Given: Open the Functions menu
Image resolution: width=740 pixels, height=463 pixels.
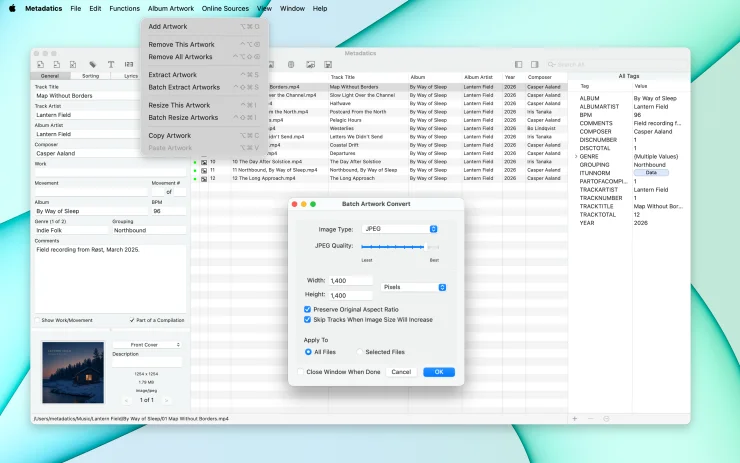Looking at the screenshot, I should [125, 8].
